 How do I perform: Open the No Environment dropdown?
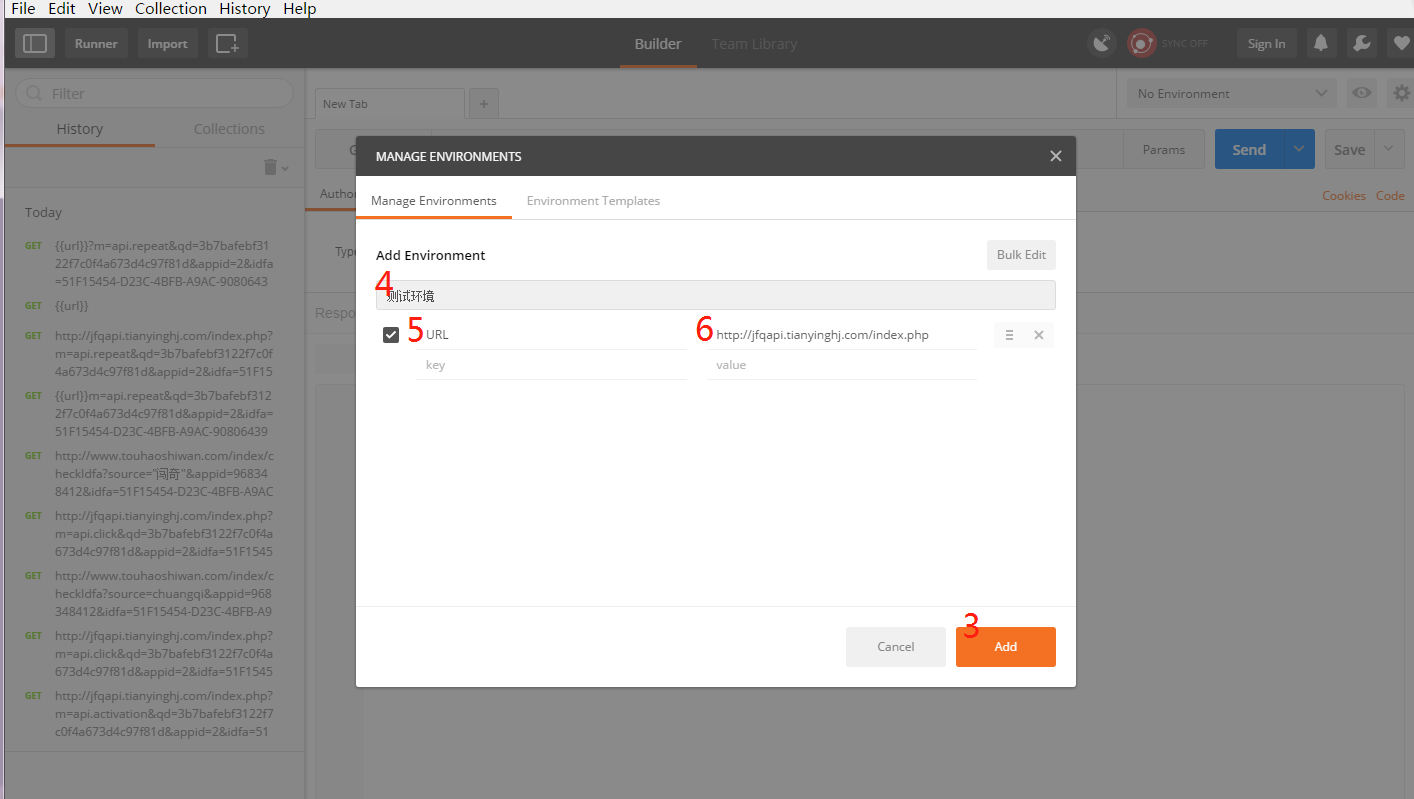coord(1232,93)
